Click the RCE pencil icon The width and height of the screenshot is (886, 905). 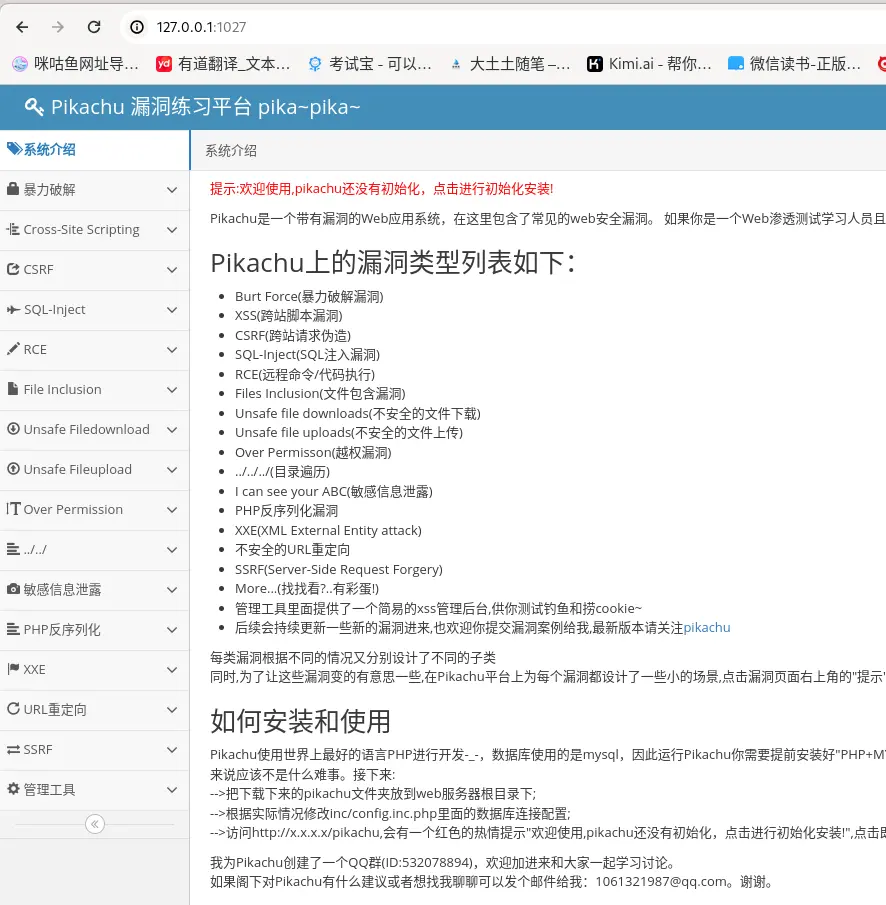pos(13,349)
